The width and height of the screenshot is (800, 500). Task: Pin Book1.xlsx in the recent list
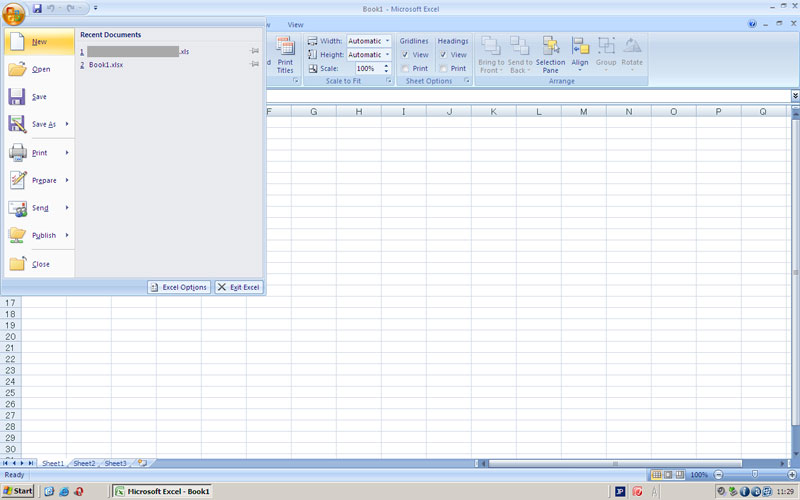point(255,64)
